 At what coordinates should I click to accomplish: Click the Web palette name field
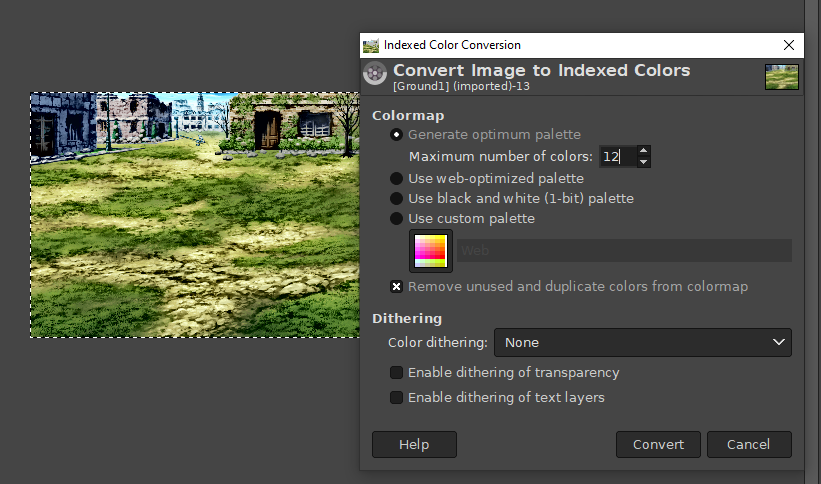(624, 250)
